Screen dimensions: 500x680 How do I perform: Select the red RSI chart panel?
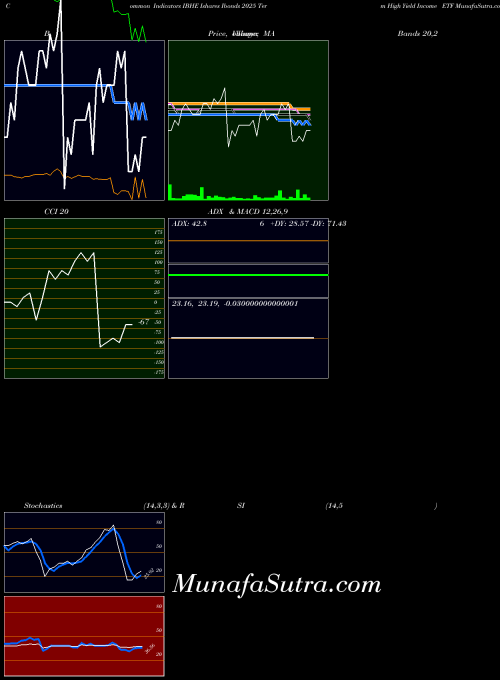click(85, 636)
